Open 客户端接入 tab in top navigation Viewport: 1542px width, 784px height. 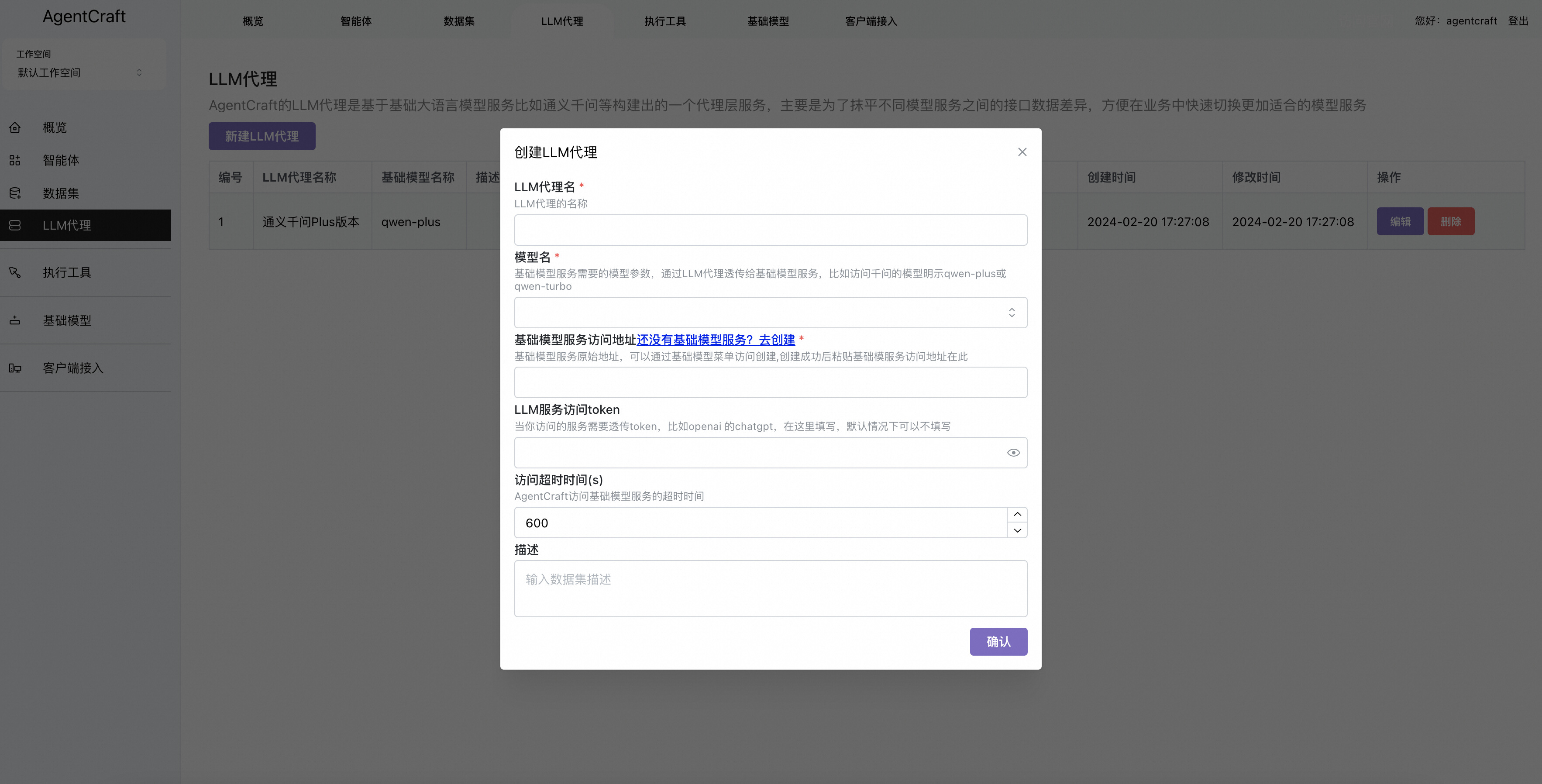[x=871, y=21]
